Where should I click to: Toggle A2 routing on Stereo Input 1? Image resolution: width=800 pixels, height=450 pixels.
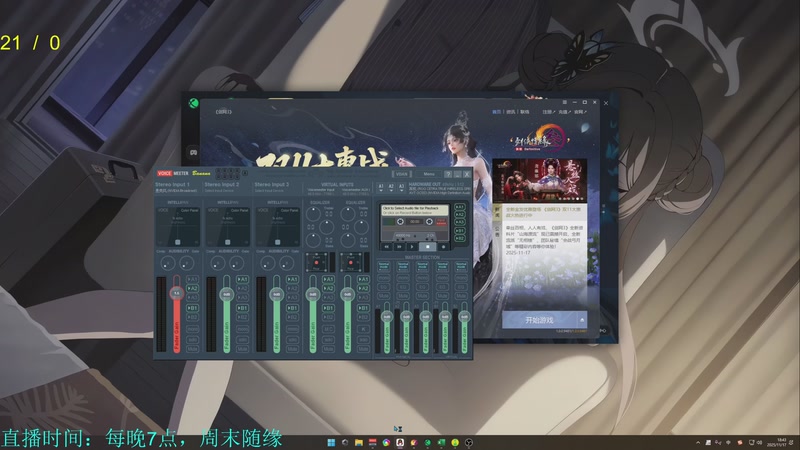pyautogui.click(x=192, y=289)
